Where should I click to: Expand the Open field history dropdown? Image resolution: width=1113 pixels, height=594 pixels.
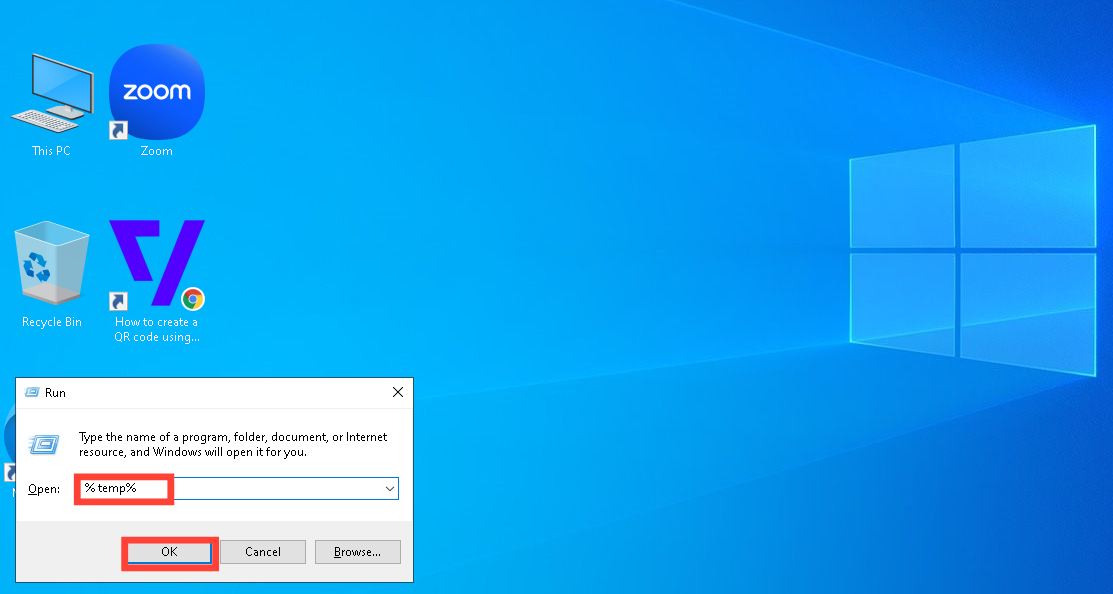(390, 488)
